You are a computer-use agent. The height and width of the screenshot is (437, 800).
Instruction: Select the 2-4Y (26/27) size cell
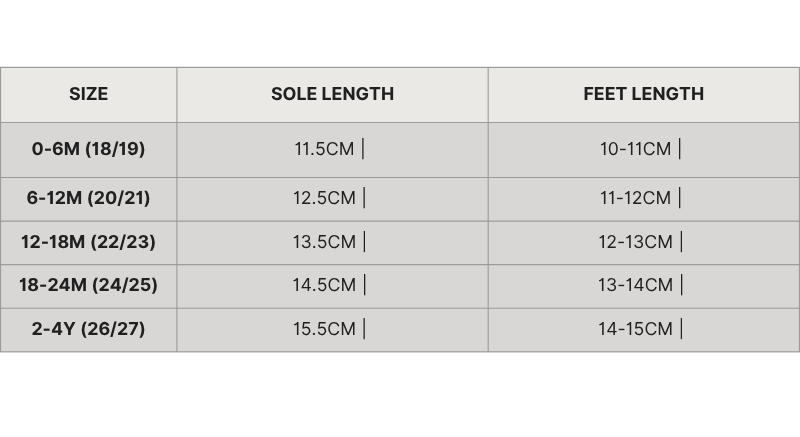point(88,329)
